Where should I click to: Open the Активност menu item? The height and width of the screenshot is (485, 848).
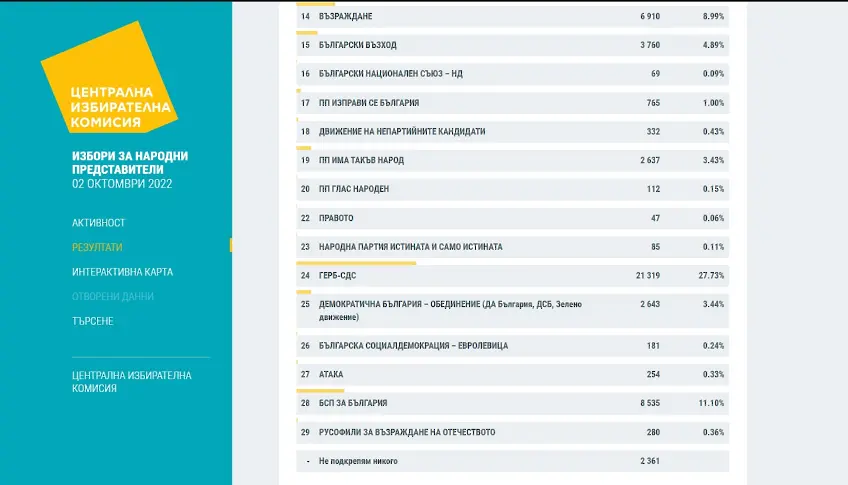click(x=98, y=222)
